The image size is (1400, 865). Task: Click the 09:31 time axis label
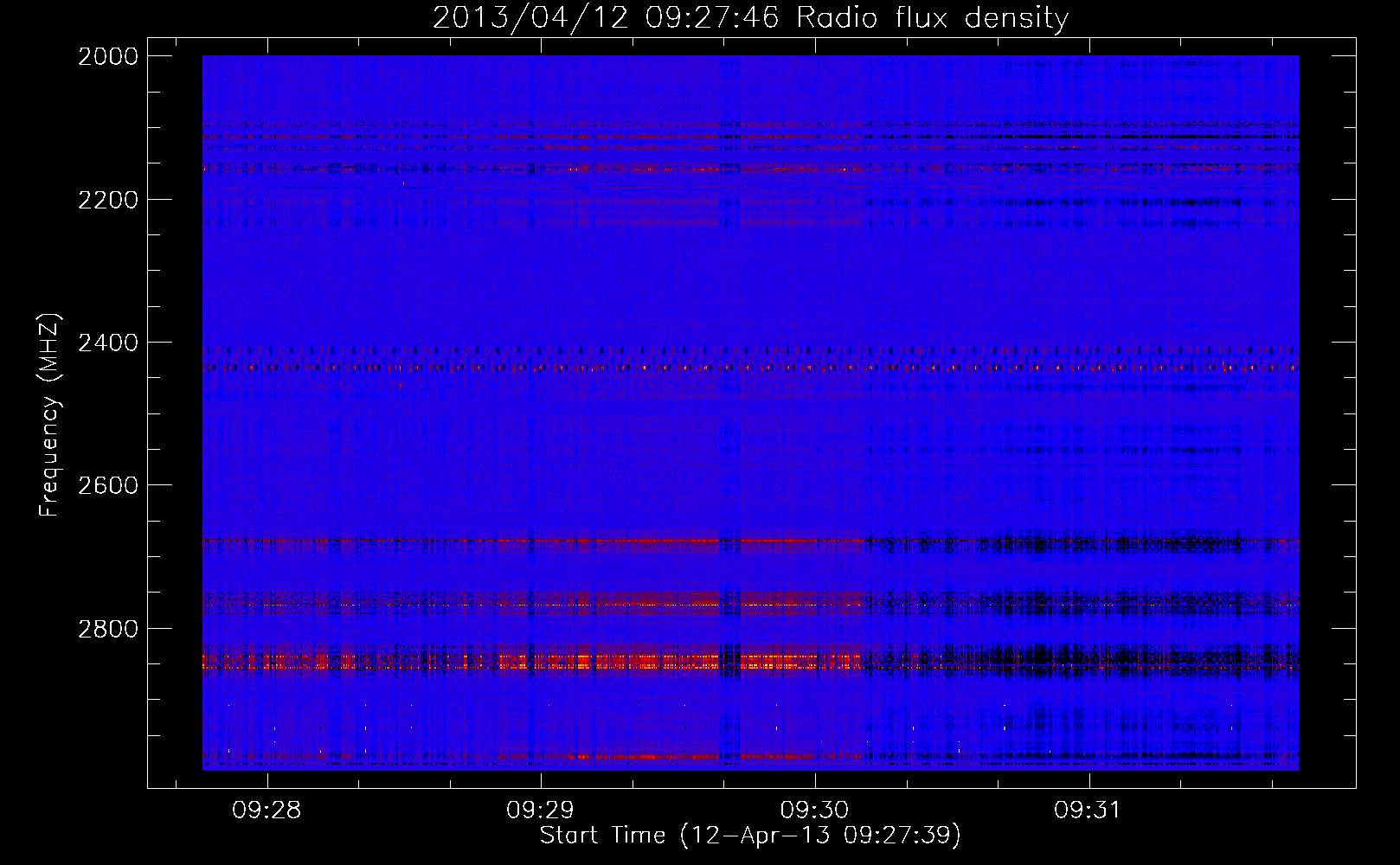1088,811
